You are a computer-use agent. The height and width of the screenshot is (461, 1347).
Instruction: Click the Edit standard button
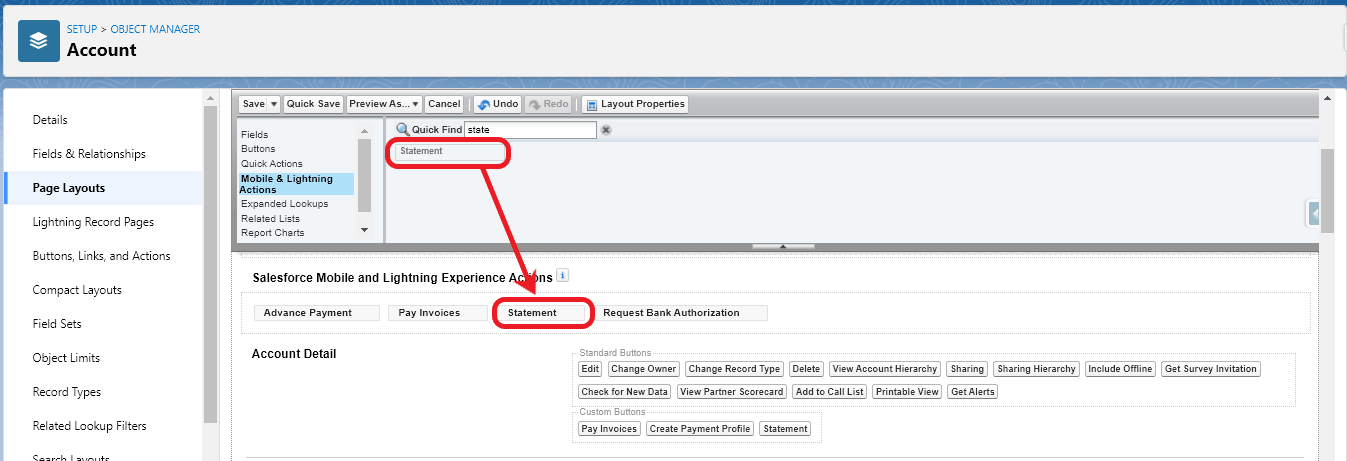click(x=590, y=369)
